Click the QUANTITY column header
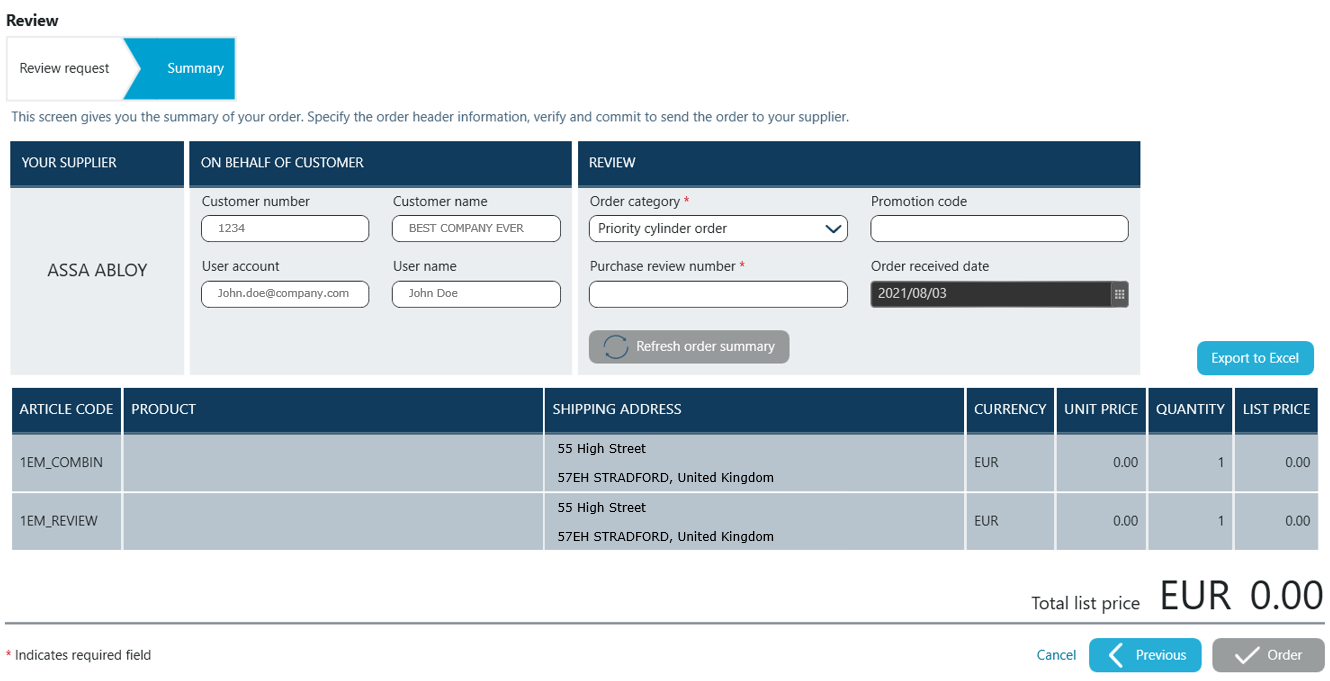1330x681 pixels. coord(1190,410)
